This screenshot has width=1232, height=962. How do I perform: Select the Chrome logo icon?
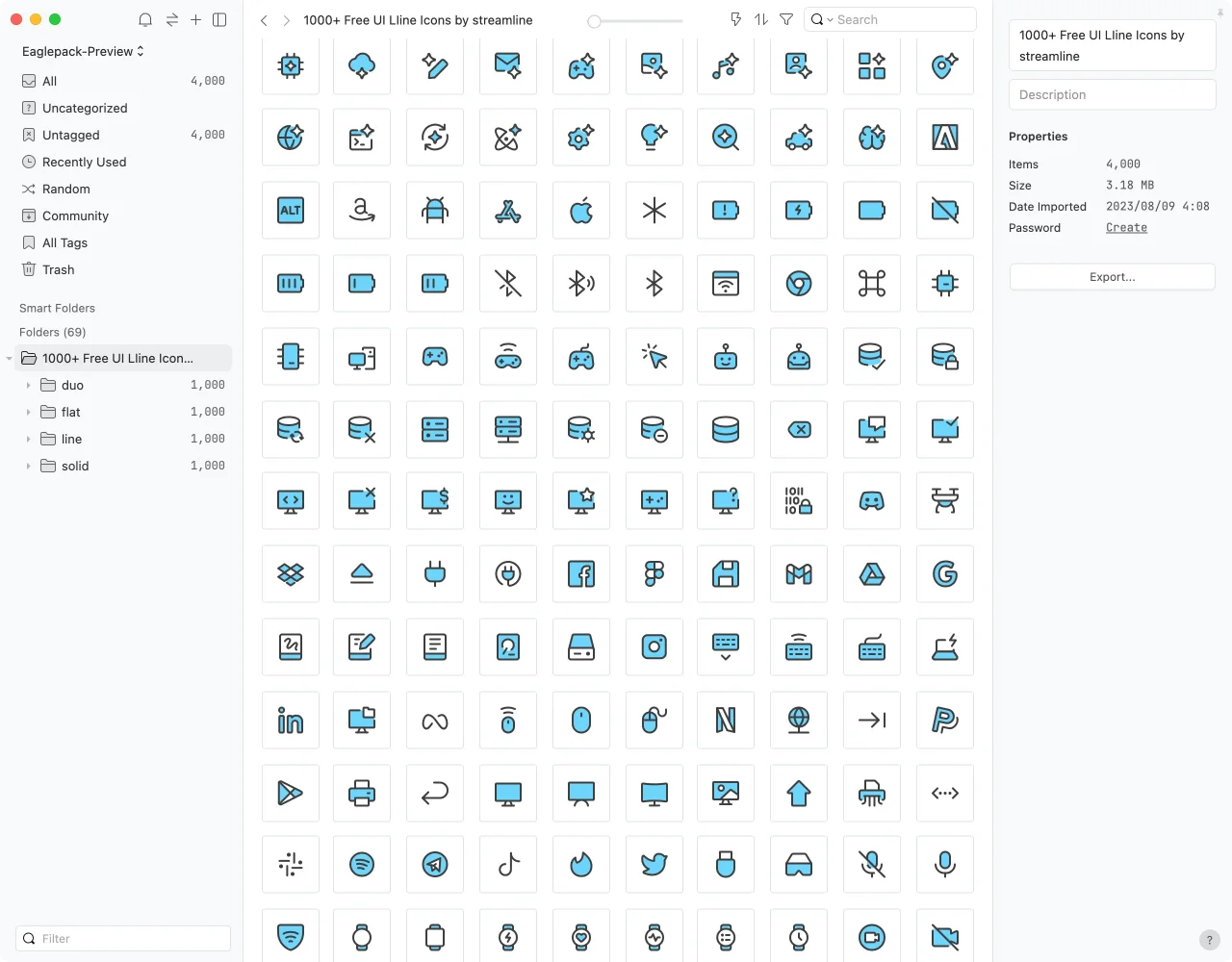click(x=799, y=284)
